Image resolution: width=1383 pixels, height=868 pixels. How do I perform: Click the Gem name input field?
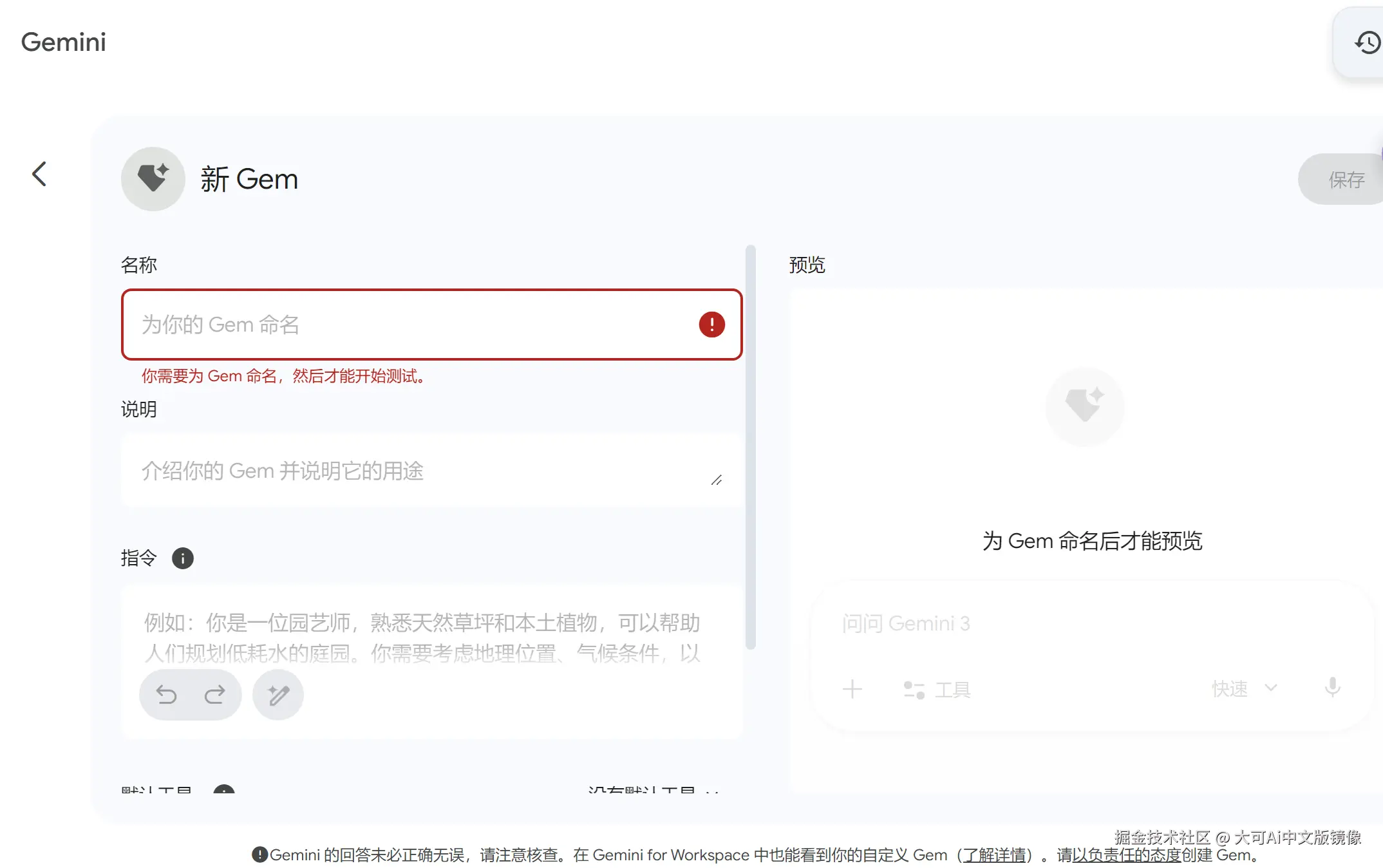pos(412,325)
